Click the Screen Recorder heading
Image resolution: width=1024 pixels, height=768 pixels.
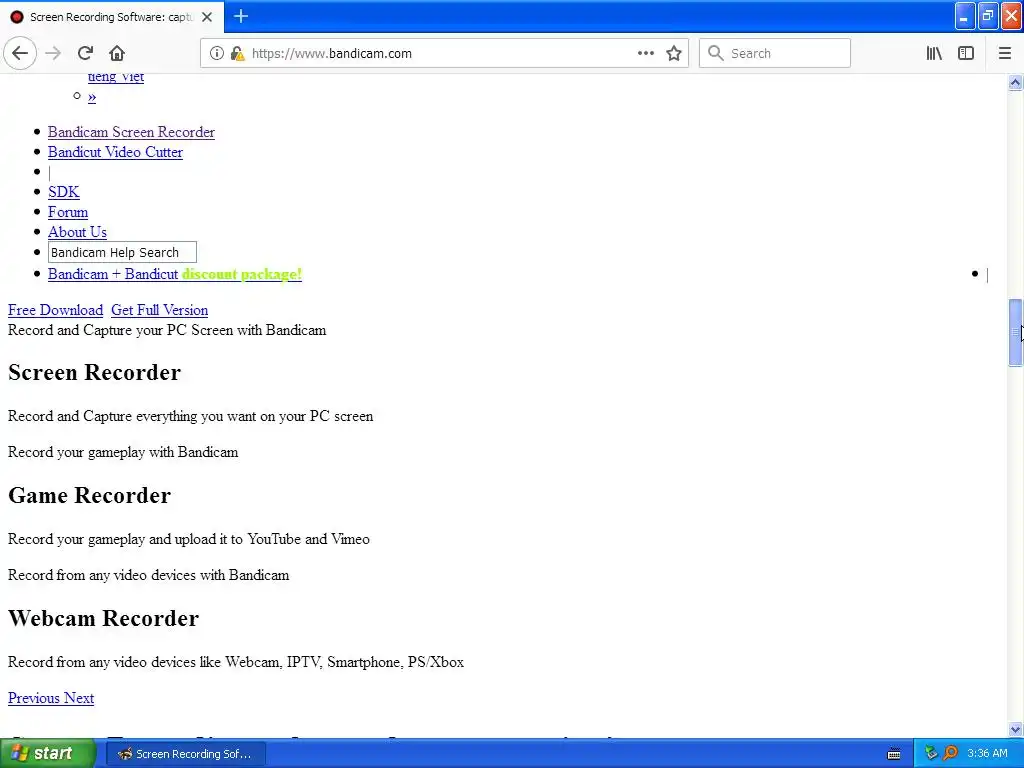tap(94, 372)
